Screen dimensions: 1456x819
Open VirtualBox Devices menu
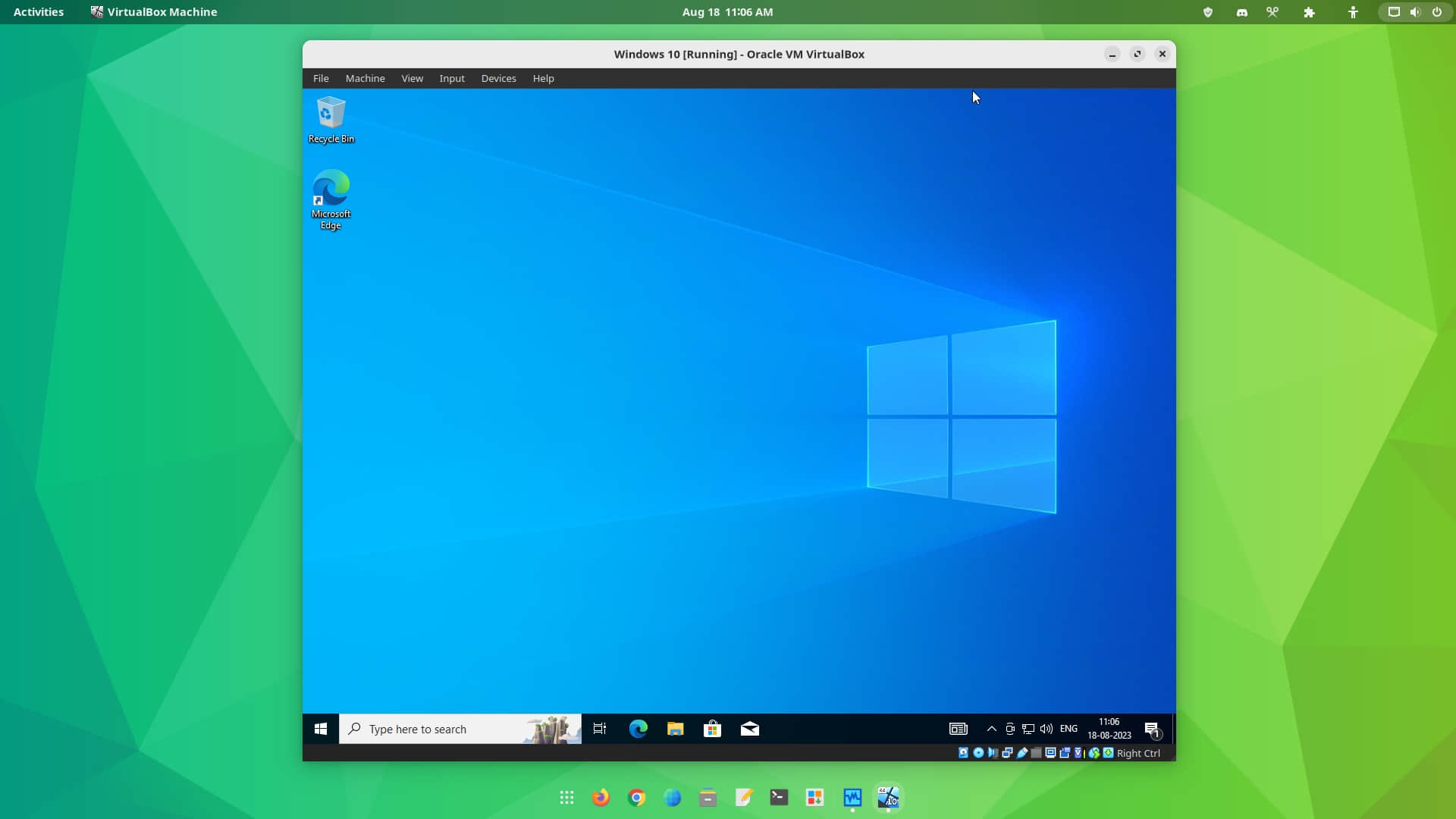coord(498,77)
